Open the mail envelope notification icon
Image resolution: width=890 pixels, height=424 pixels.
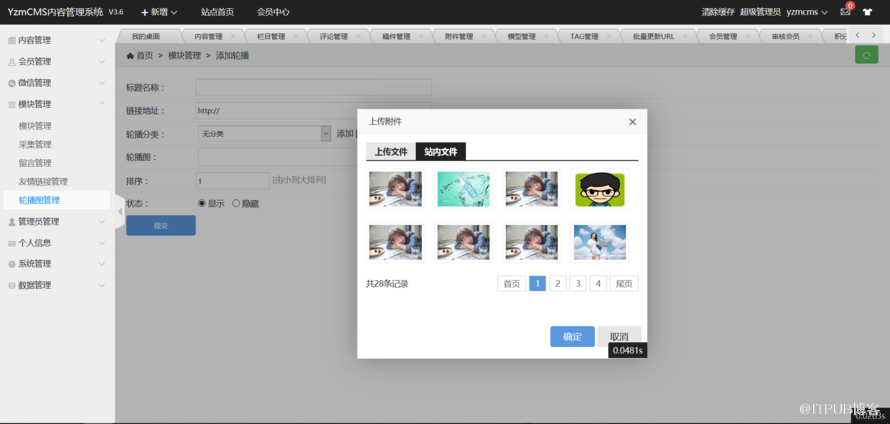click(845, 12)
